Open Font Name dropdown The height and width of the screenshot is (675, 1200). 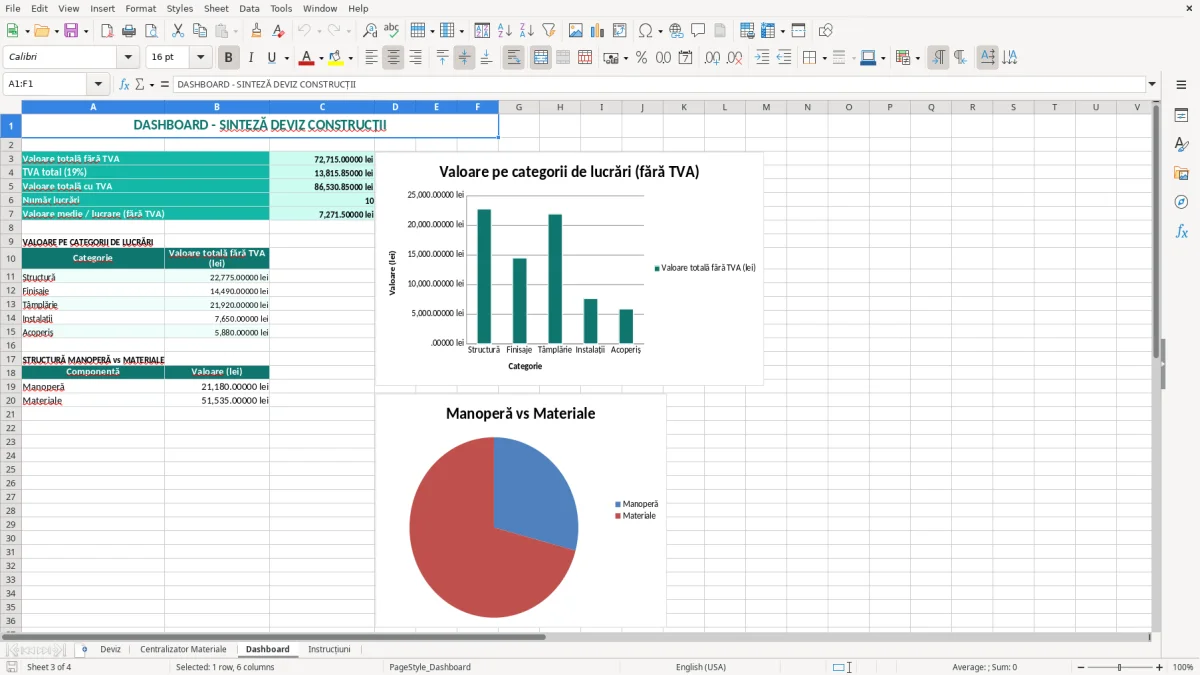tap(128, 58)
